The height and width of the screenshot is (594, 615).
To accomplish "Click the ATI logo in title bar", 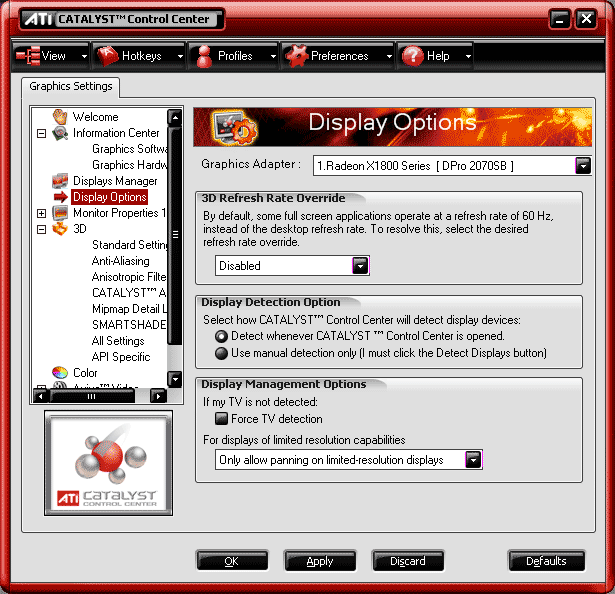I will (38, 19).
